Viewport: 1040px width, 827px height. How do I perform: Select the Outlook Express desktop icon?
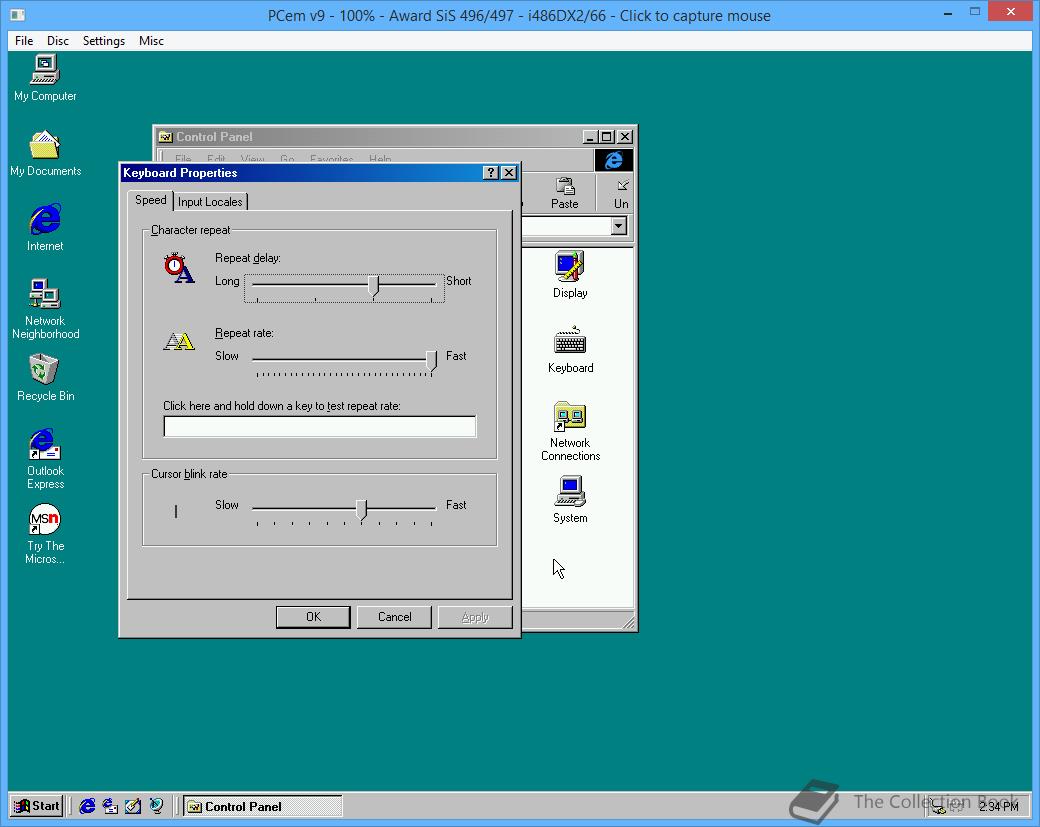44,459
